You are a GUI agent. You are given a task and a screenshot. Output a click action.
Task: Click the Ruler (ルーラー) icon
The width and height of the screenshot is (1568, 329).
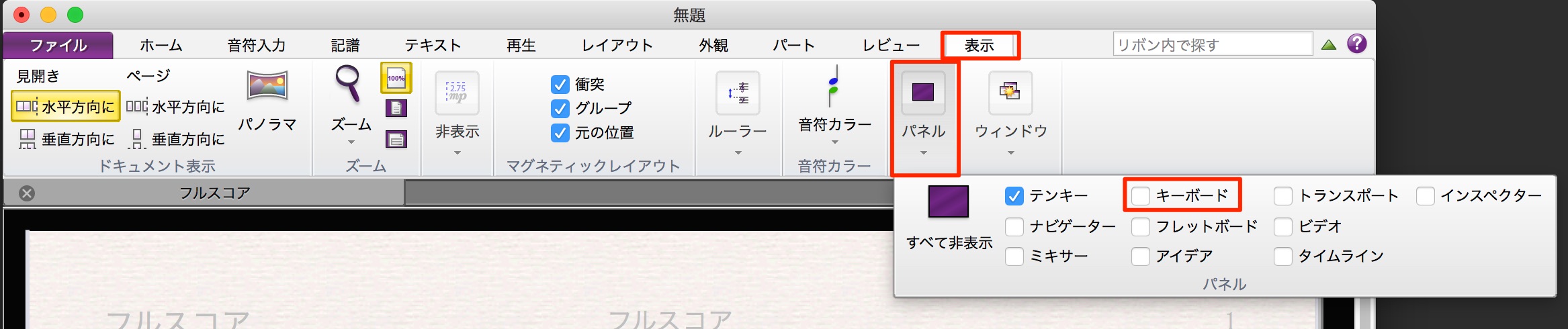click(x=738, y=93)
